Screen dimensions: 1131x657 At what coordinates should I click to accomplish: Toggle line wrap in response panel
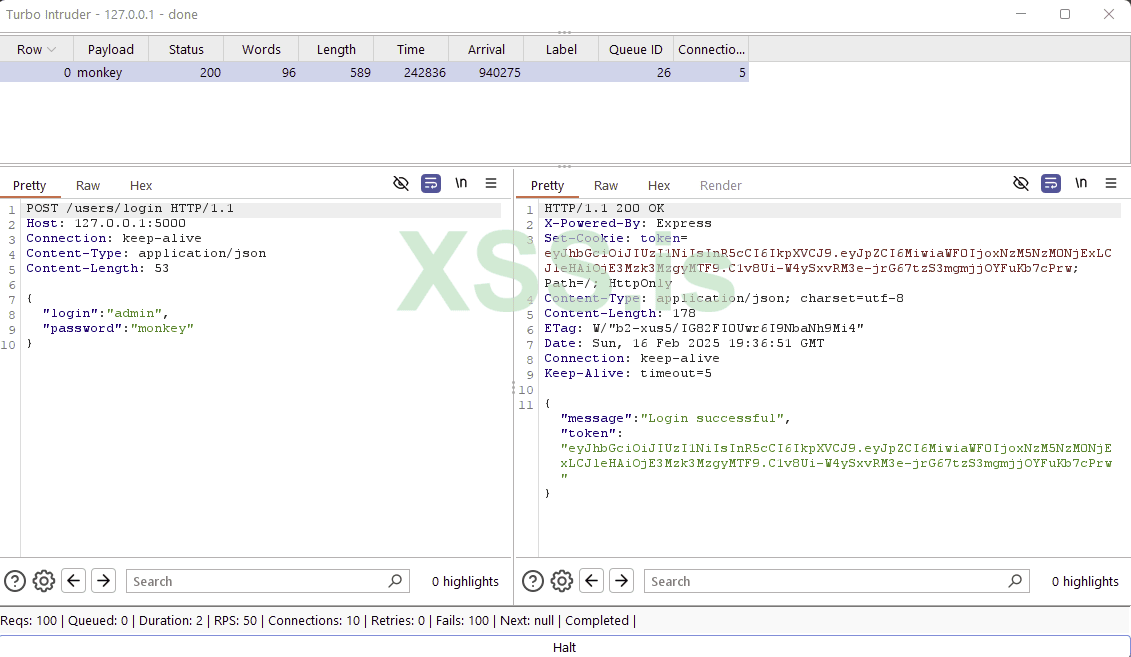(1051, 183)
